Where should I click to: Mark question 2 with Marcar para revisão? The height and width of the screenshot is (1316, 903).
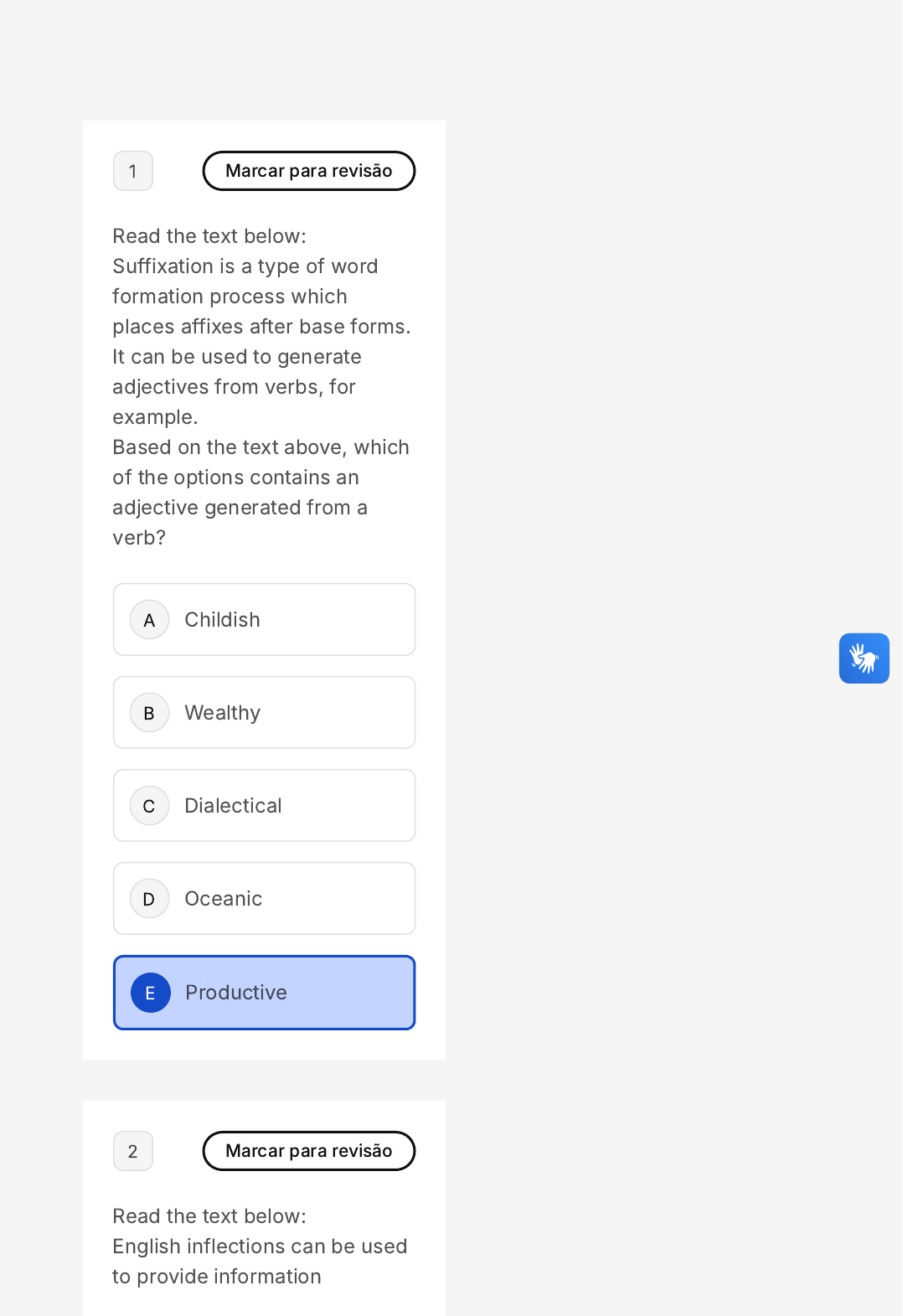(308, 1151)
